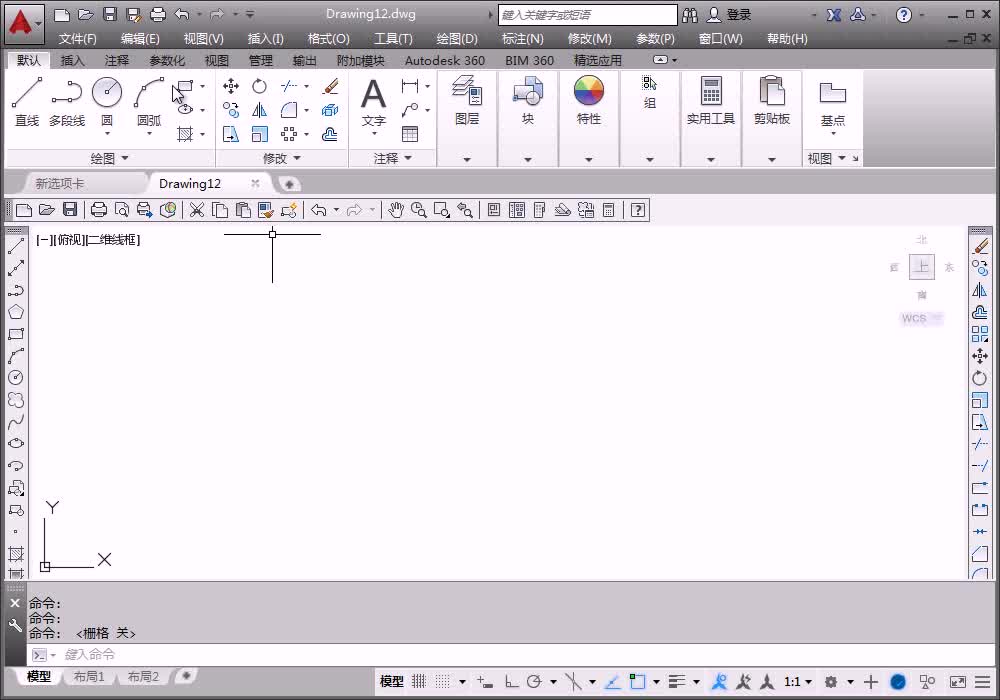Open the 修改(M) menu

589,39
